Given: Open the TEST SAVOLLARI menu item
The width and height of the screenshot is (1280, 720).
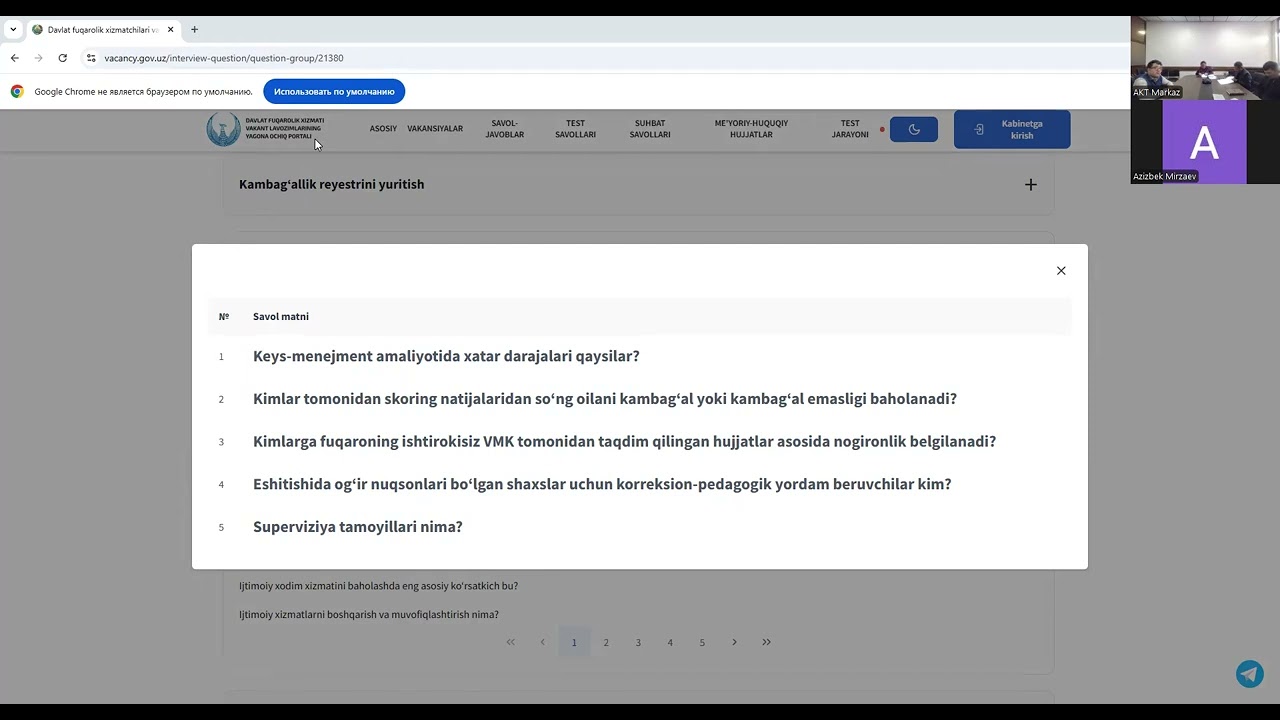Looking at the screenshot, I should 575,129.
